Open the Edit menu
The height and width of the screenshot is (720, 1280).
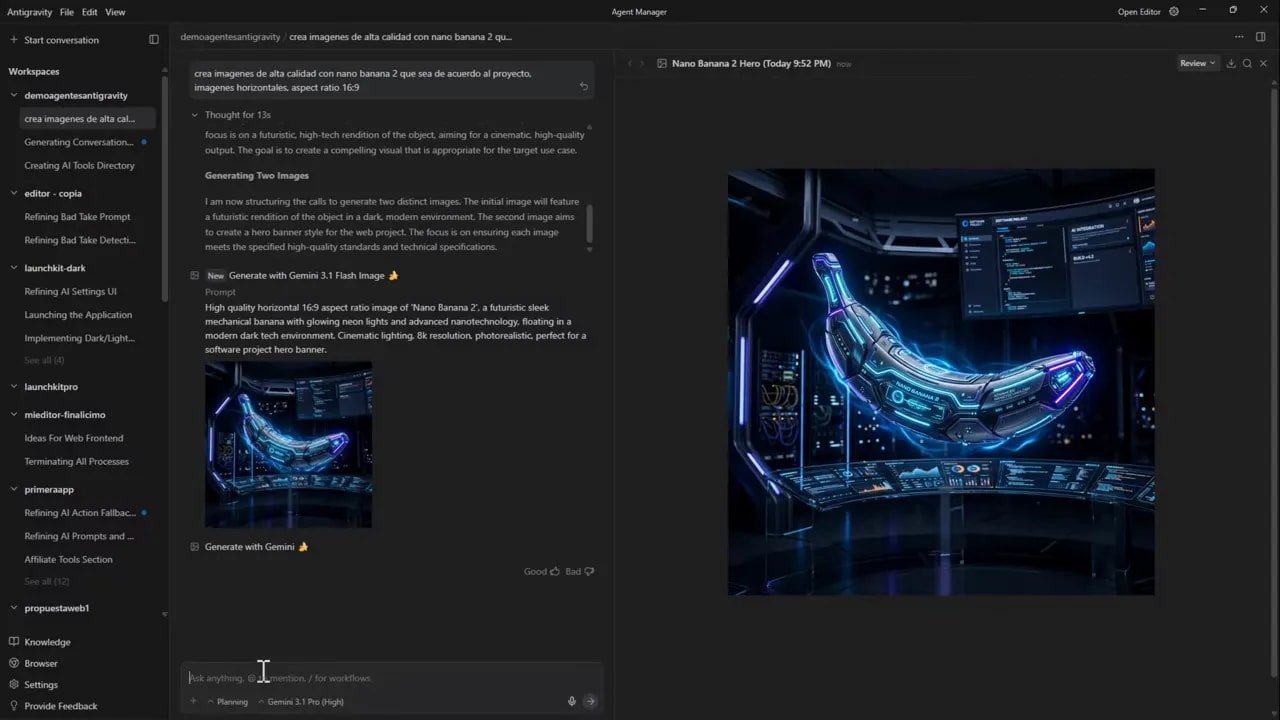coord(89,12)
